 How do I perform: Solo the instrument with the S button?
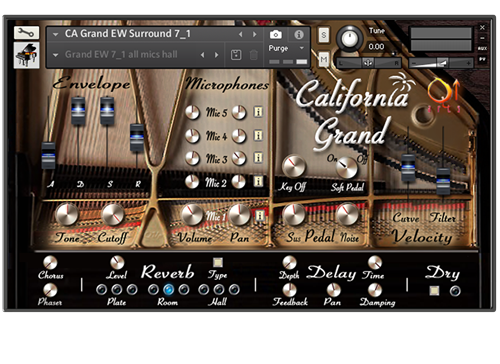coord(323,35)
